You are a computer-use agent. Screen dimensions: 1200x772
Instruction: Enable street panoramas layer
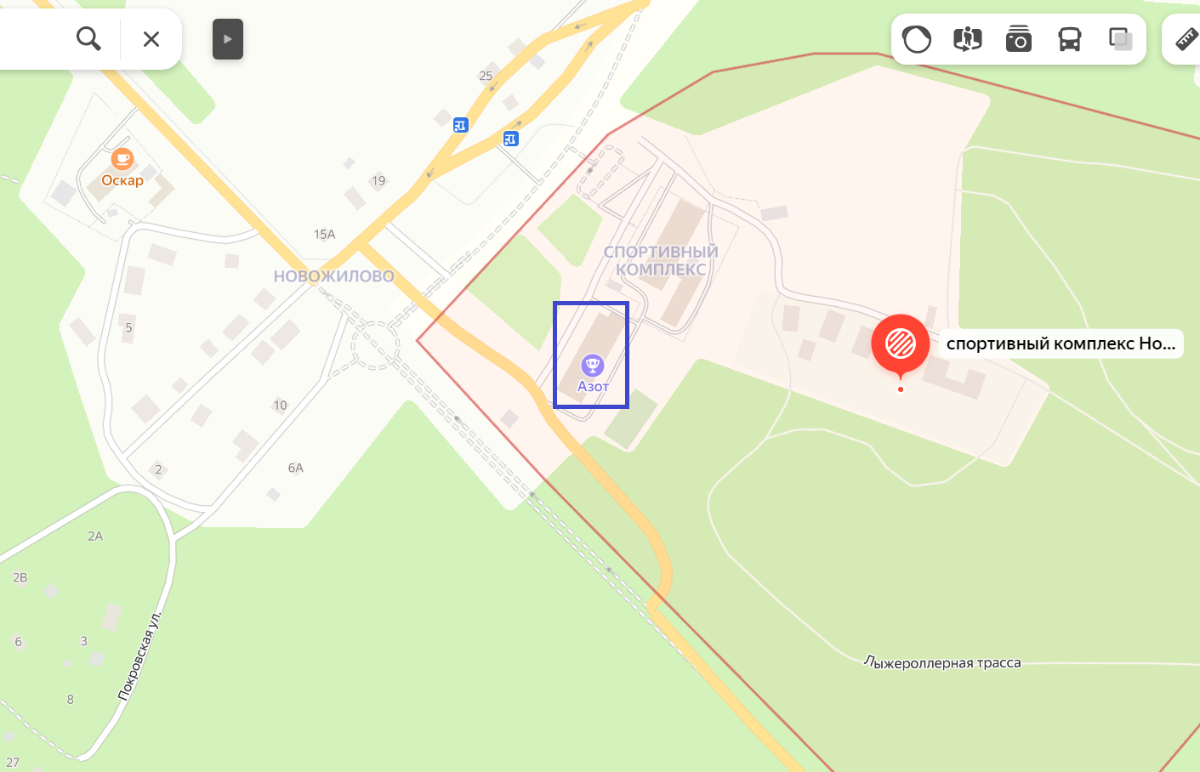coord(968,39)
